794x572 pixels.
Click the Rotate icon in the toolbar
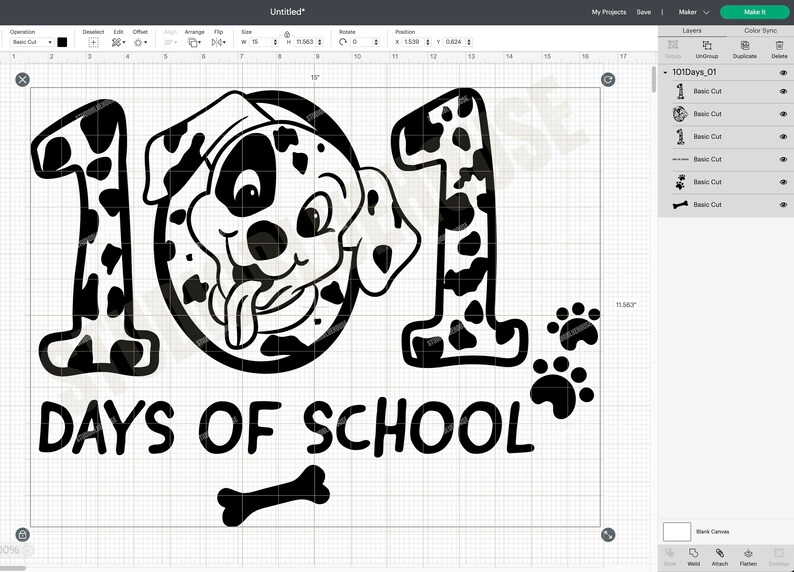tap(343, 42)
